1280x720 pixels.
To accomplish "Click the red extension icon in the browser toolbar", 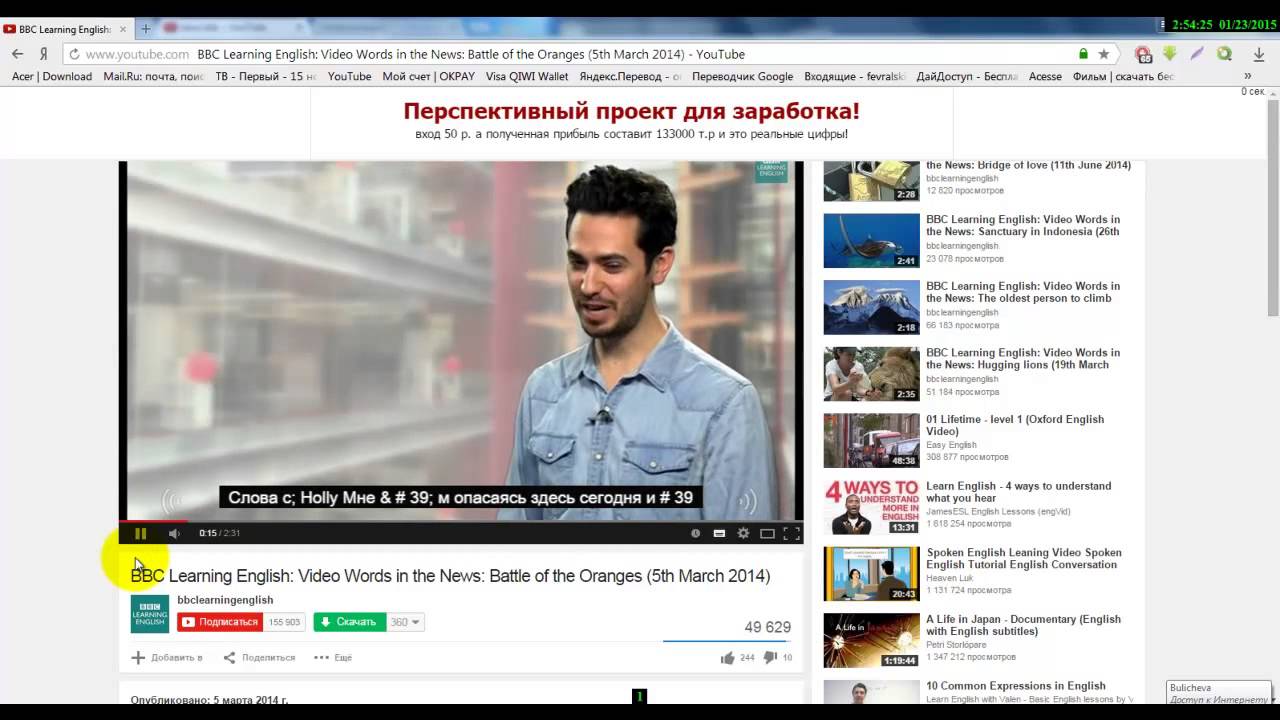I will tap(1143, 54).
